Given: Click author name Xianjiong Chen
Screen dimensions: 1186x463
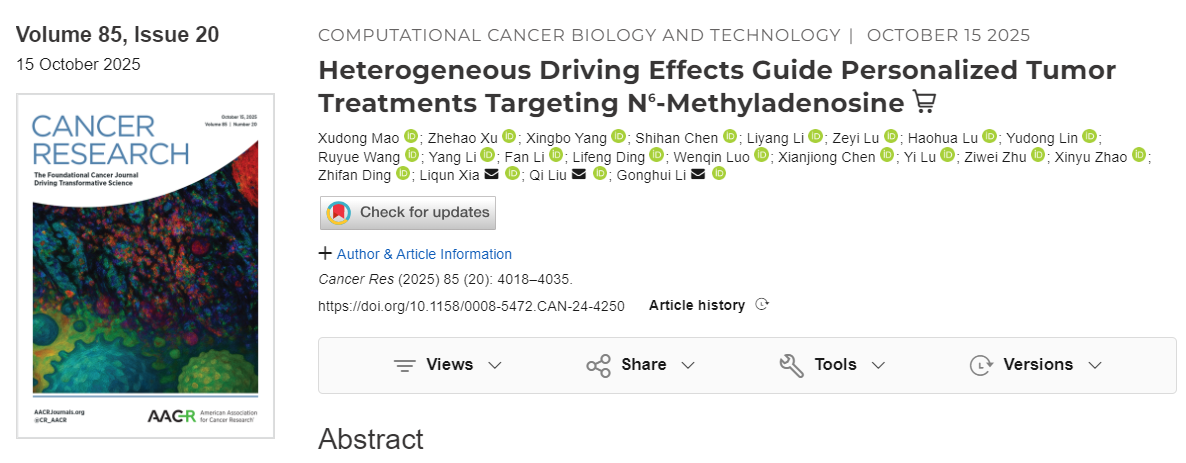Looking at the screenshot, I should 828,156.
